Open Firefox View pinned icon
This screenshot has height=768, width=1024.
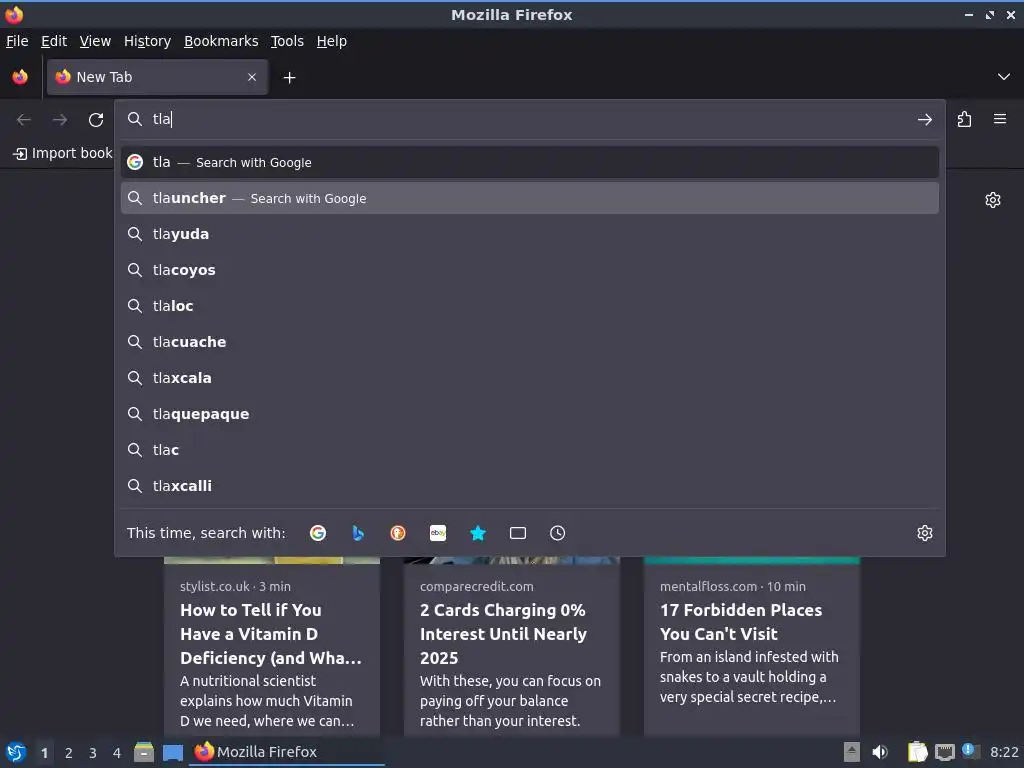[x=20, y=77]
